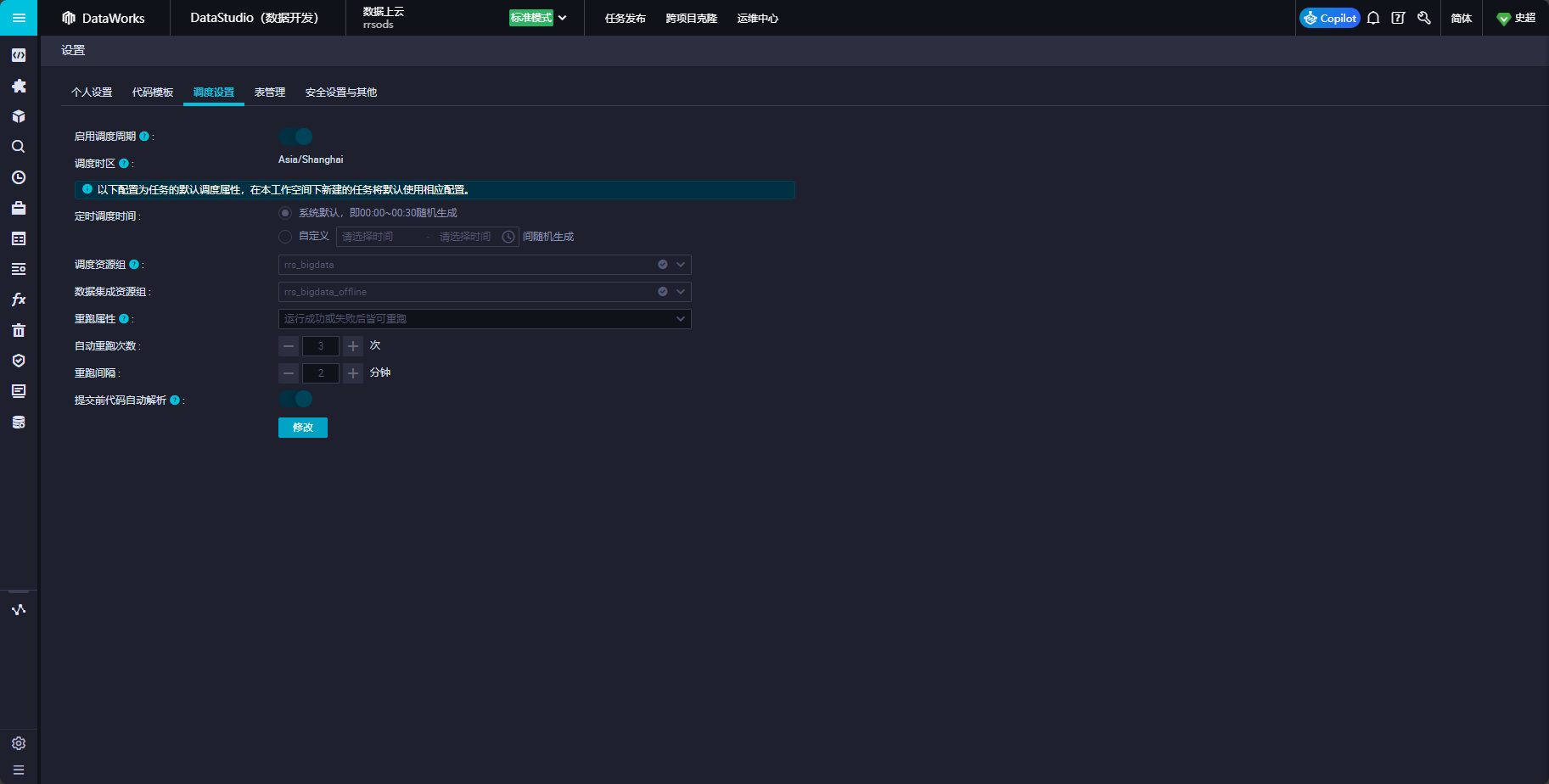Click the help icon beside 提交前代码自动解析

pos(175,400)
